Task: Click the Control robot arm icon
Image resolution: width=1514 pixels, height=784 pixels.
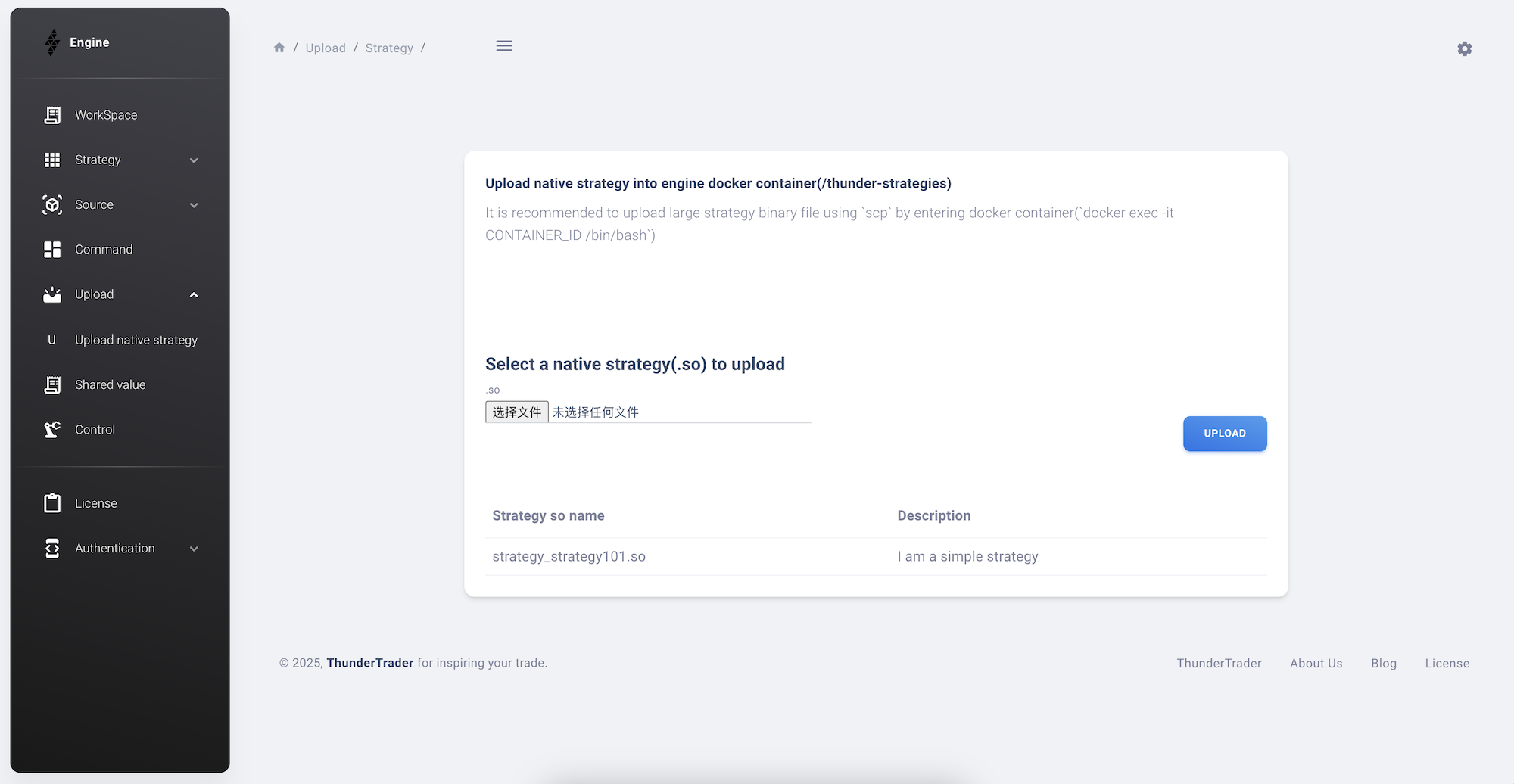Action: (x=52, y=430)
